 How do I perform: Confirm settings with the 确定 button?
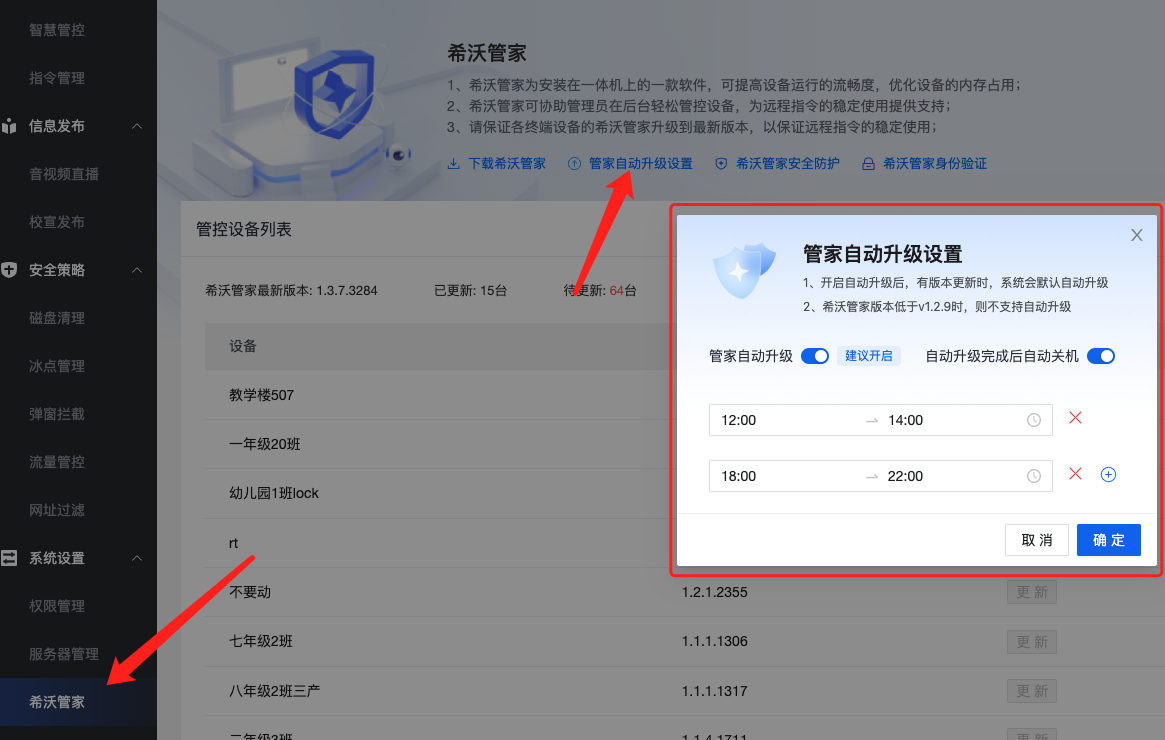(x=1109, y=540)
